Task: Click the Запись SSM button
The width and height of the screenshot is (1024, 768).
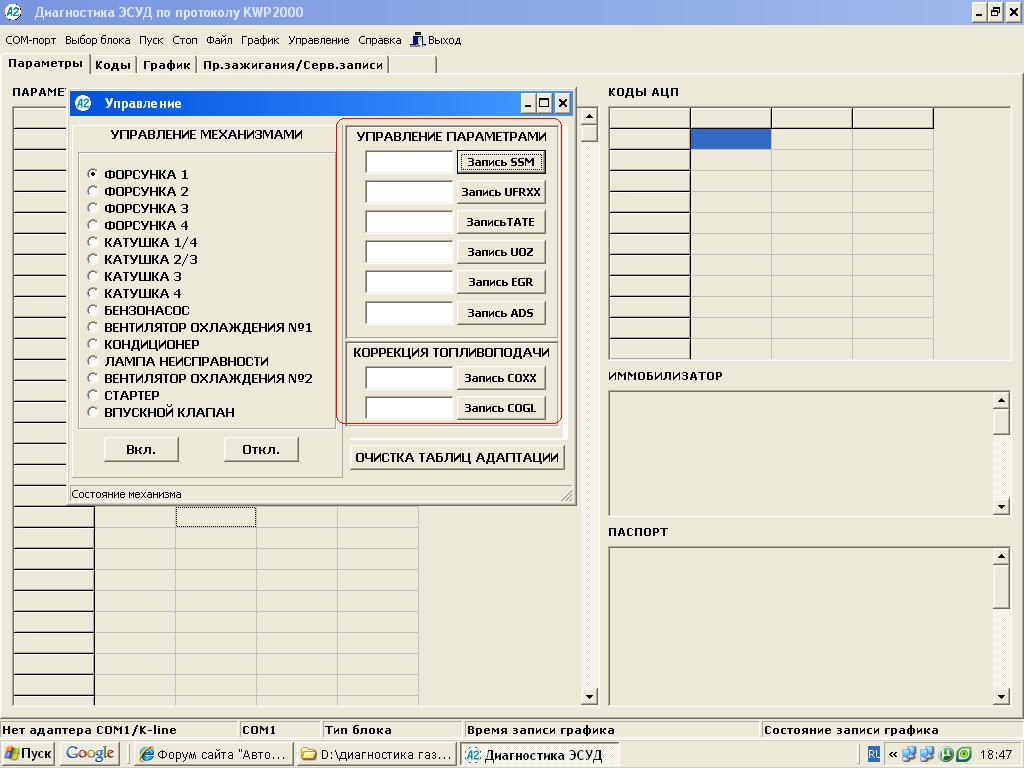Action: tap(501, 162)
